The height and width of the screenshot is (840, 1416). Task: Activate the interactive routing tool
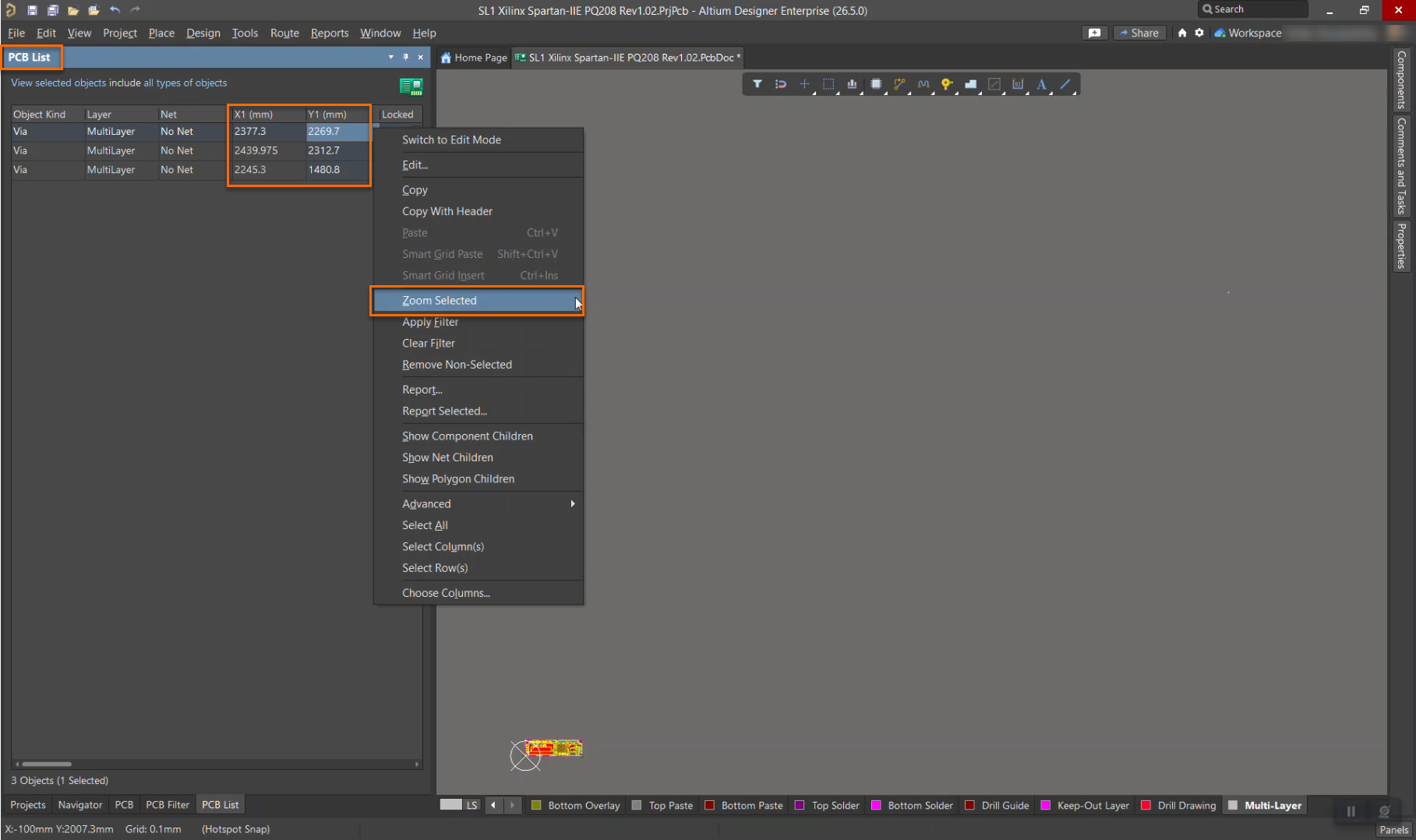pos(899,84)
